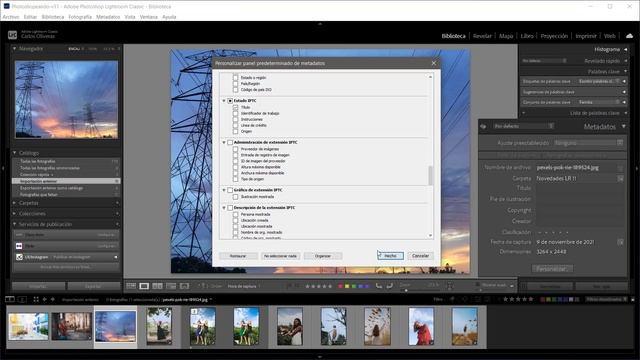Click the Lightroom Classic logo badge
Viewport: 640px width, 360px height.
tap(13, 35)
